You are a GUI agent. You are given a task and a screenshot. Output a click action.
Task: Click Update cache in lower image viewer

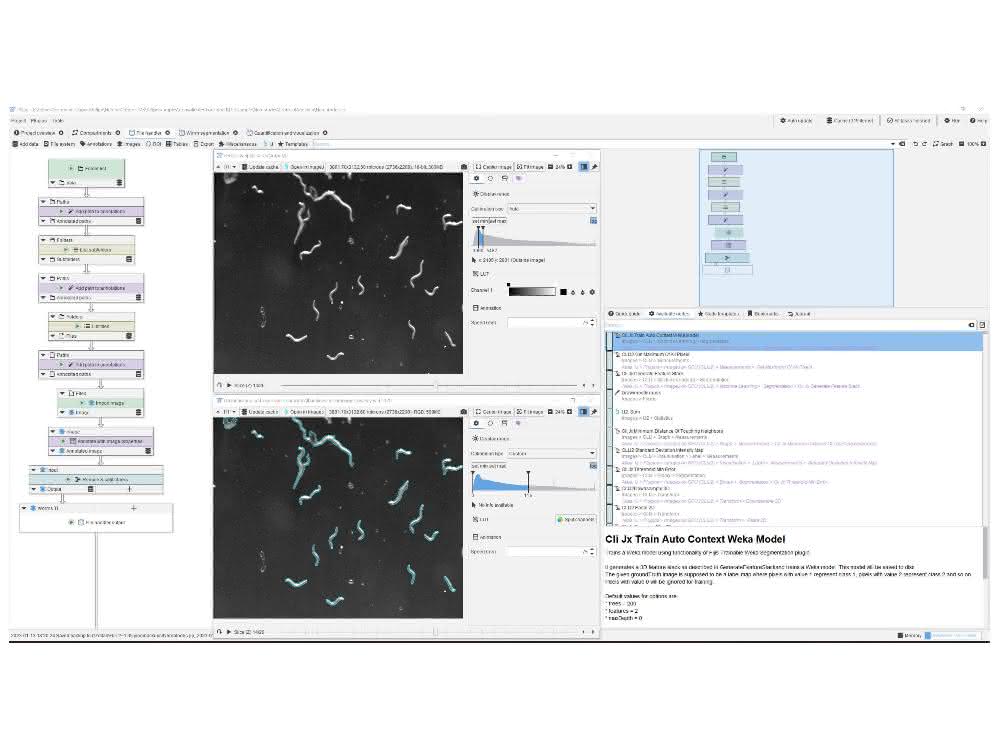click(x=260, y=412)
